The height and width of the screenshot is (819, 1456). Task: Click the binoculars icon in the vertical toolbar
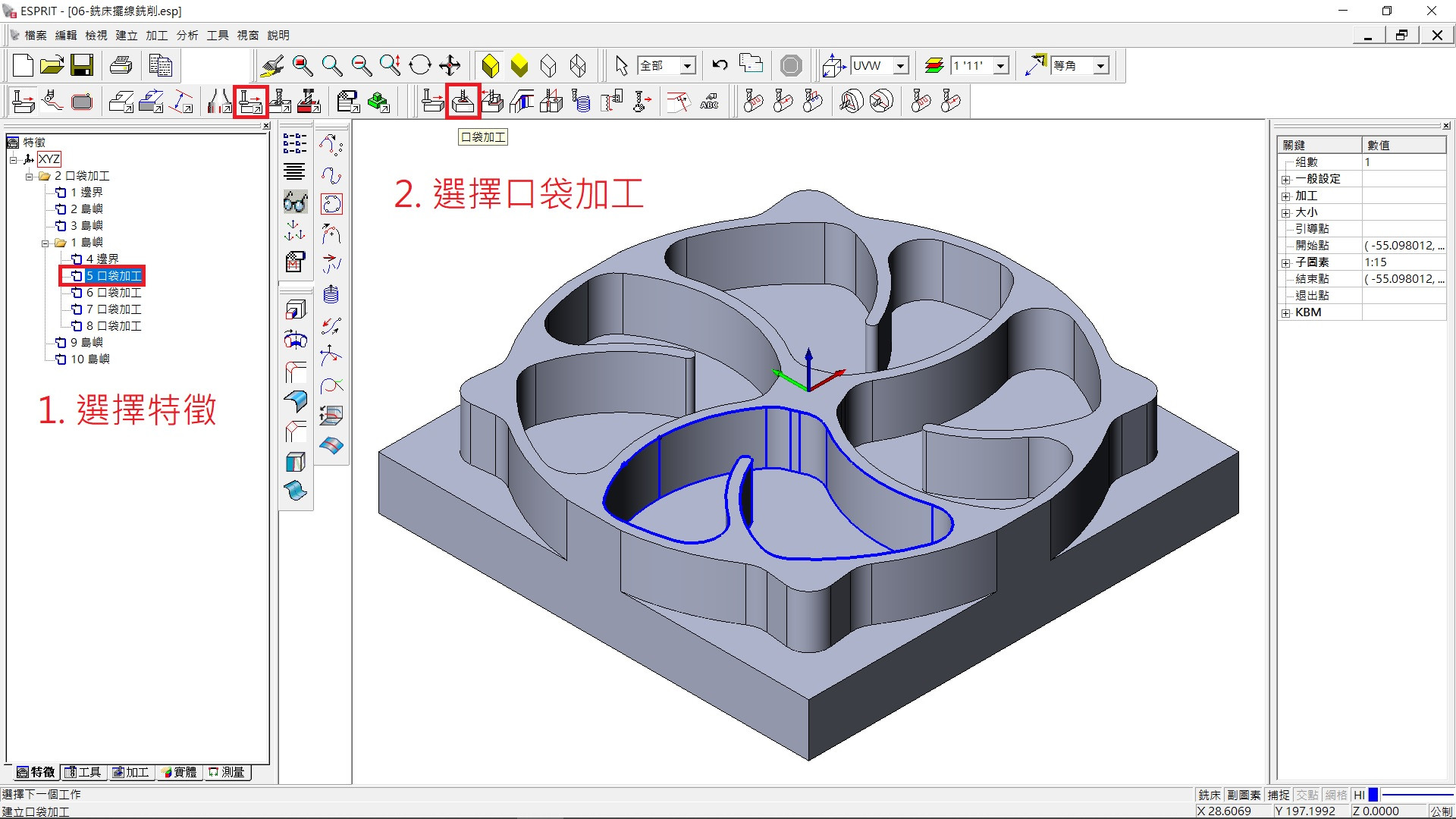(x=295, y=202)
